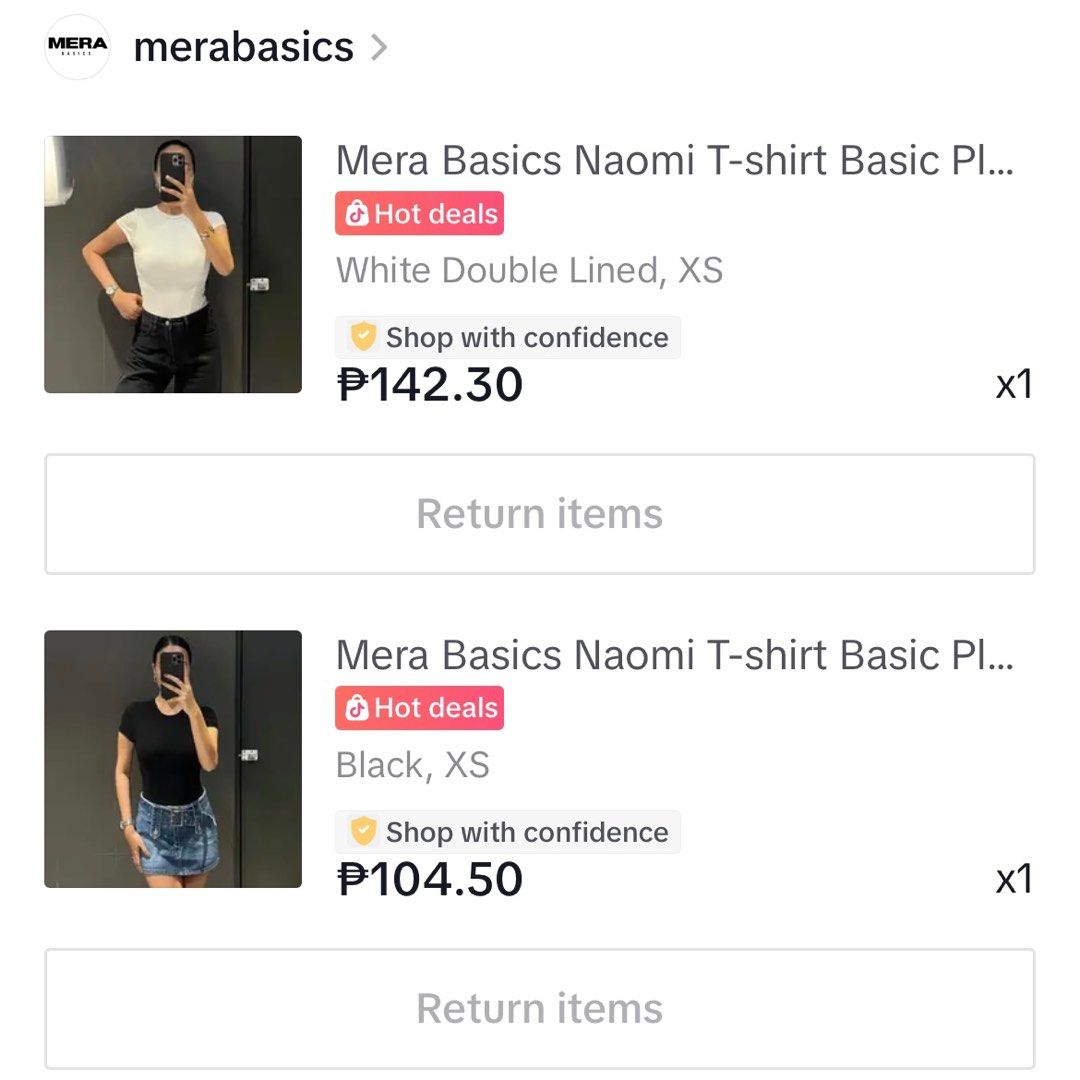This screenshot has width=1080, height=1080.
Task: Click the white t-shirt mirror selfie thumbnail
Action: click(x=172, y=265)
